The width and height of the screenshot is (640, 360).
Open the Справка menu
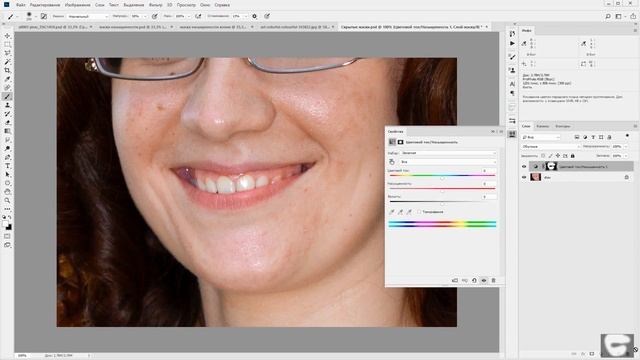tap(222, 5)
